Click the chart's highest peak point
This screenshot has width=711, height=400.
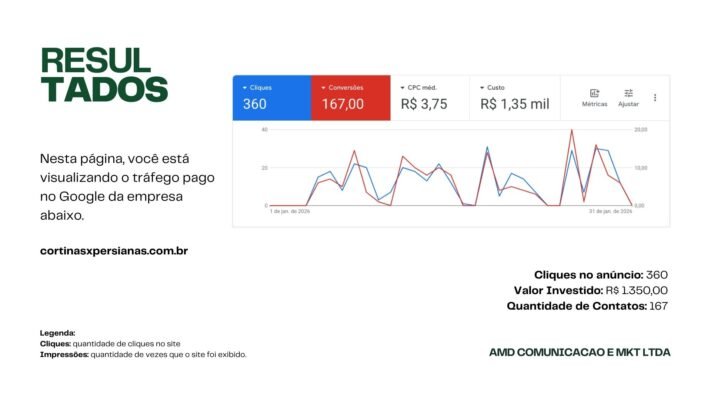(571, 131)
